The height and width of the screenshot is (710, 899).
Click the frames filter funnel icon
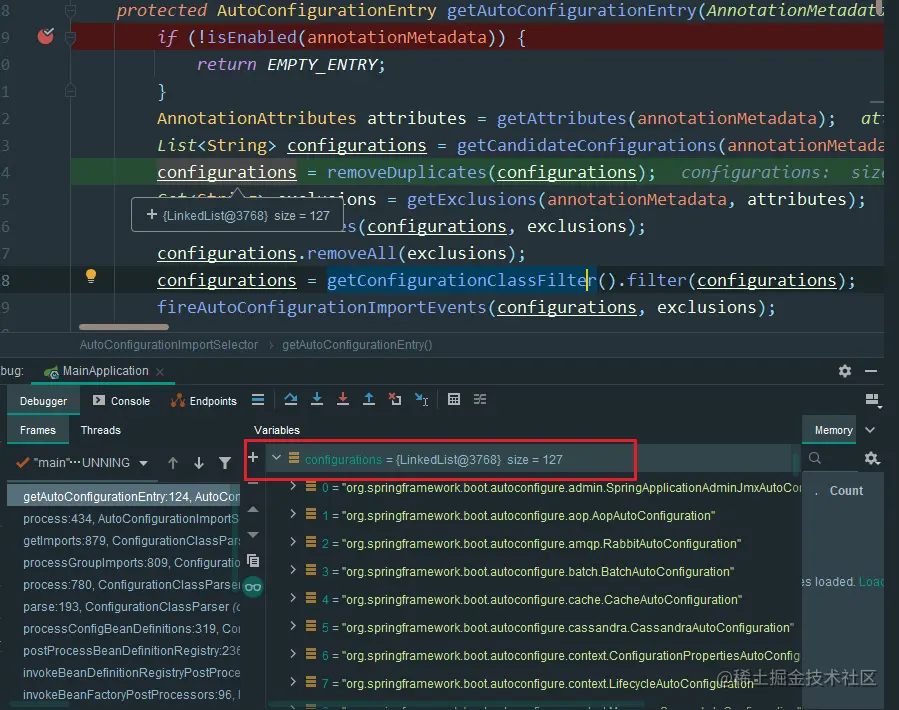pyautogui.click(x=225, y=463)
